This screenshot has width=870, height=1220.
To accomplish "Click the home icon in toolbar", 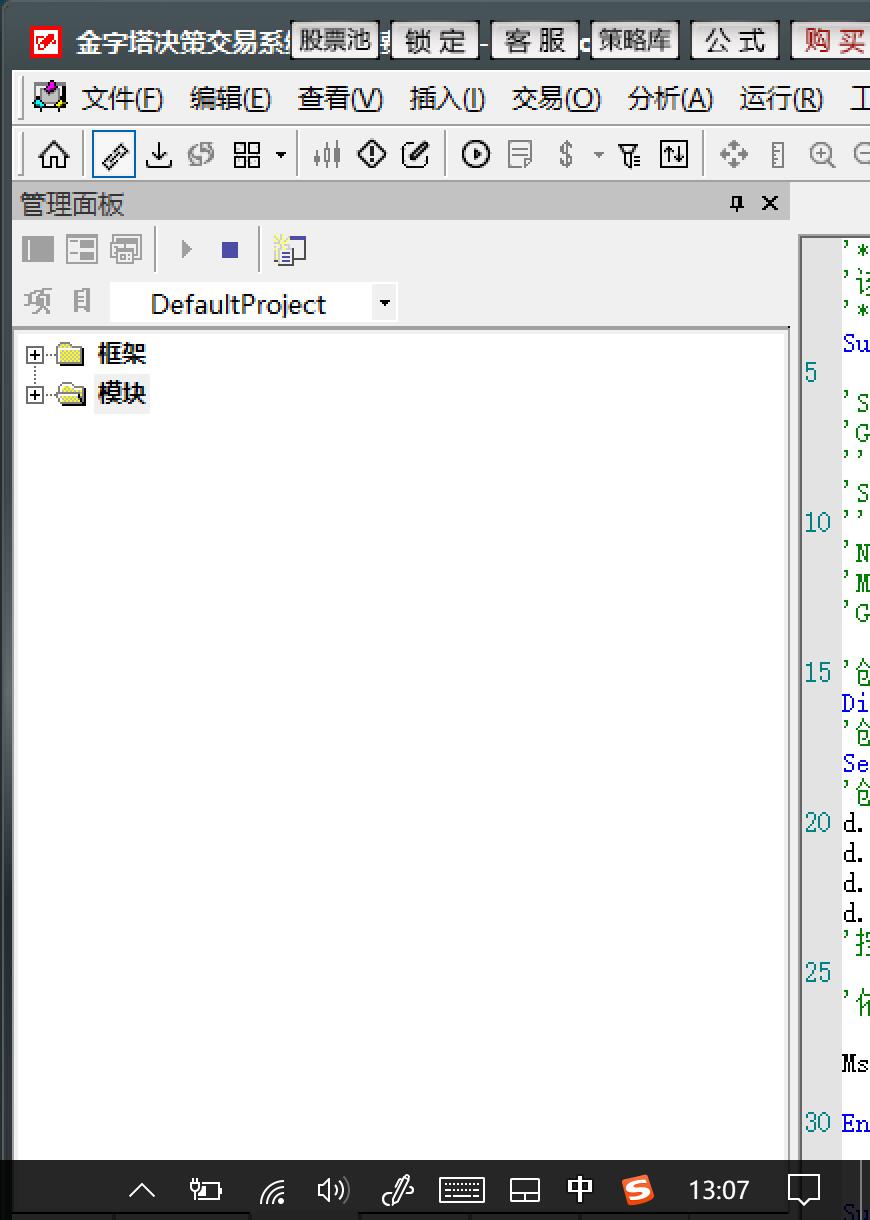I will (53, 155).
